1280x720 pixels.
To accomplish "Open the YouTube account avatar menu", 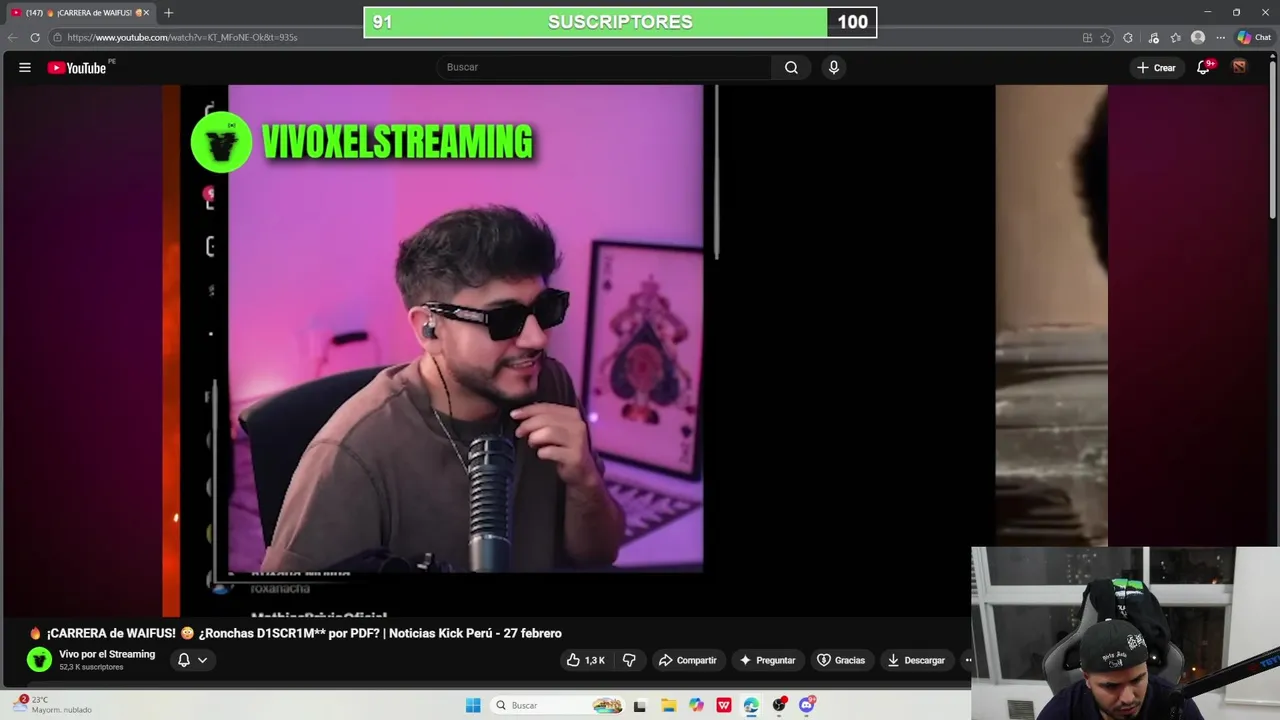I will [1239, 67].
